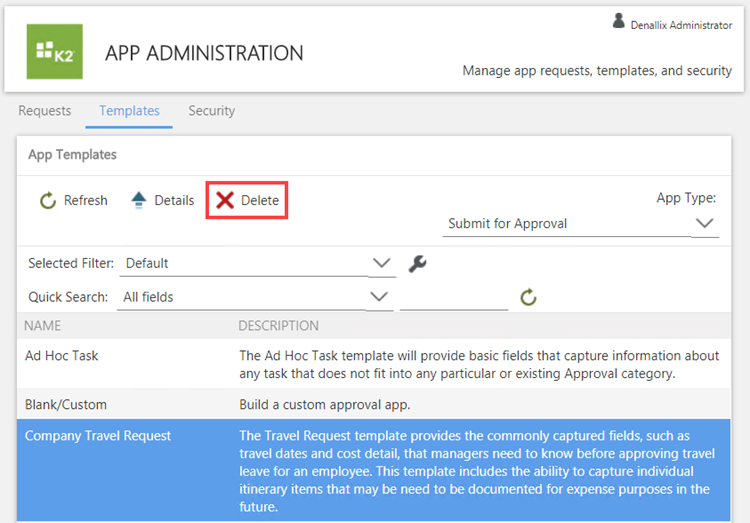The height and width of the screenshot is (523, 750).
Task: Open filter settings wrench icon
Action: pos(418,264)
